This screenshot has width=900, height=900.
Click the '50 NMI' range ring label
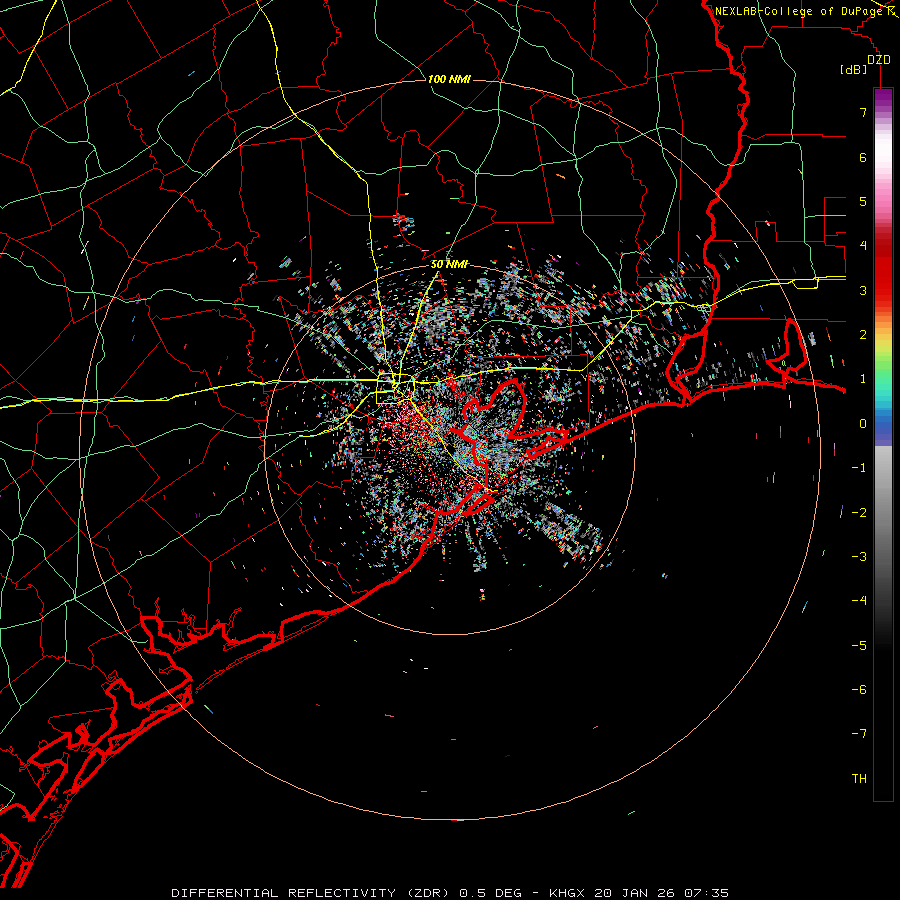[x=449, y=265]
